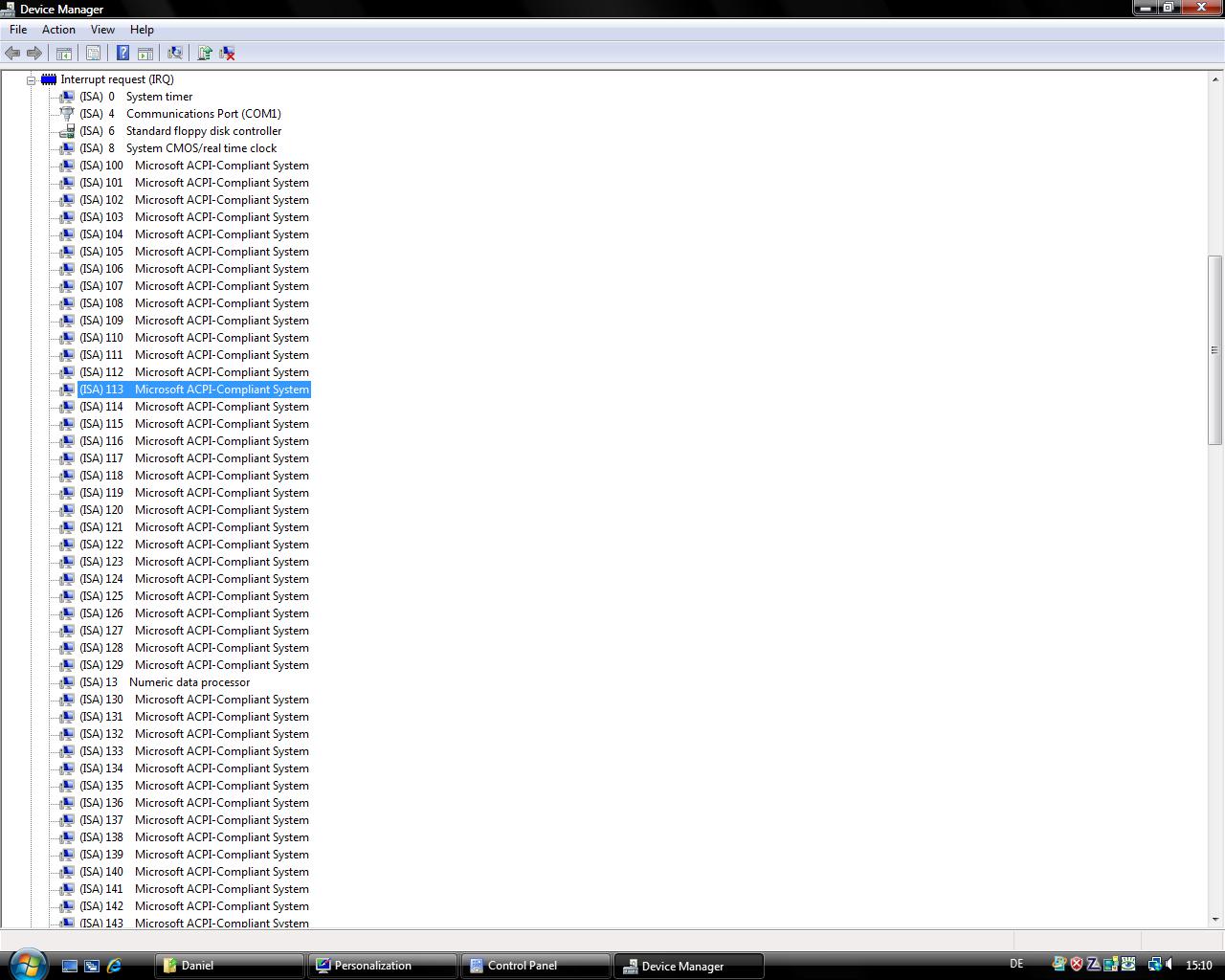Click Device Manager taskbar button

689,966
